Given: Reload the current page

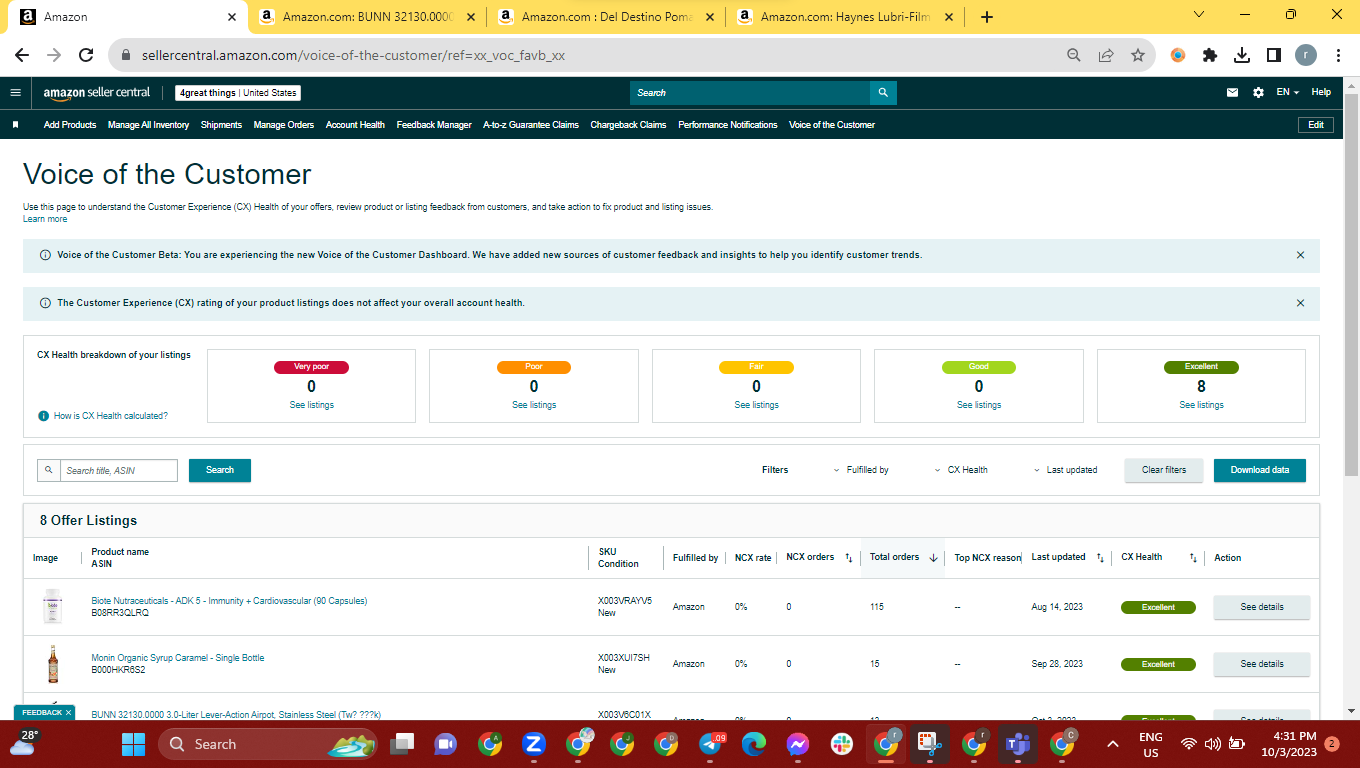Looking at the screenshot, I should pos(86,56).
